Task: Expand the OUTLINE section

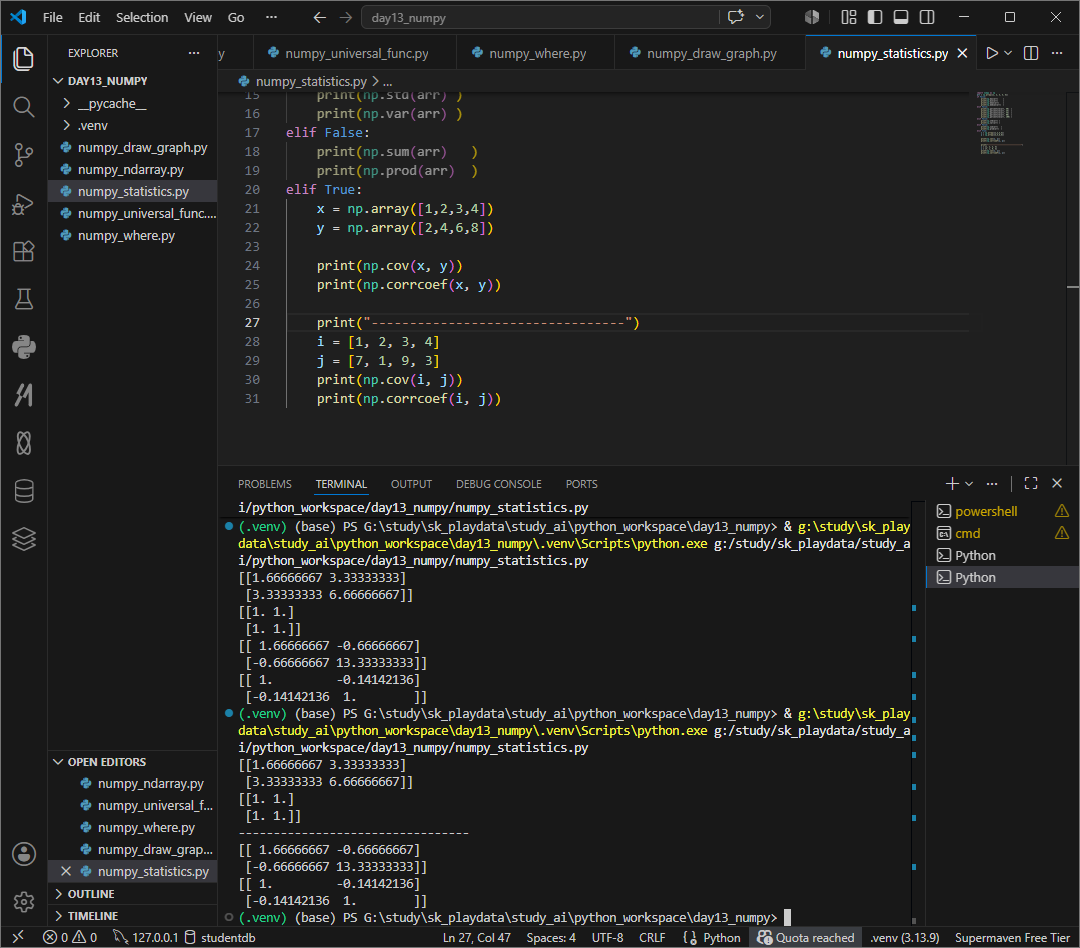Action: coord(133,894)
